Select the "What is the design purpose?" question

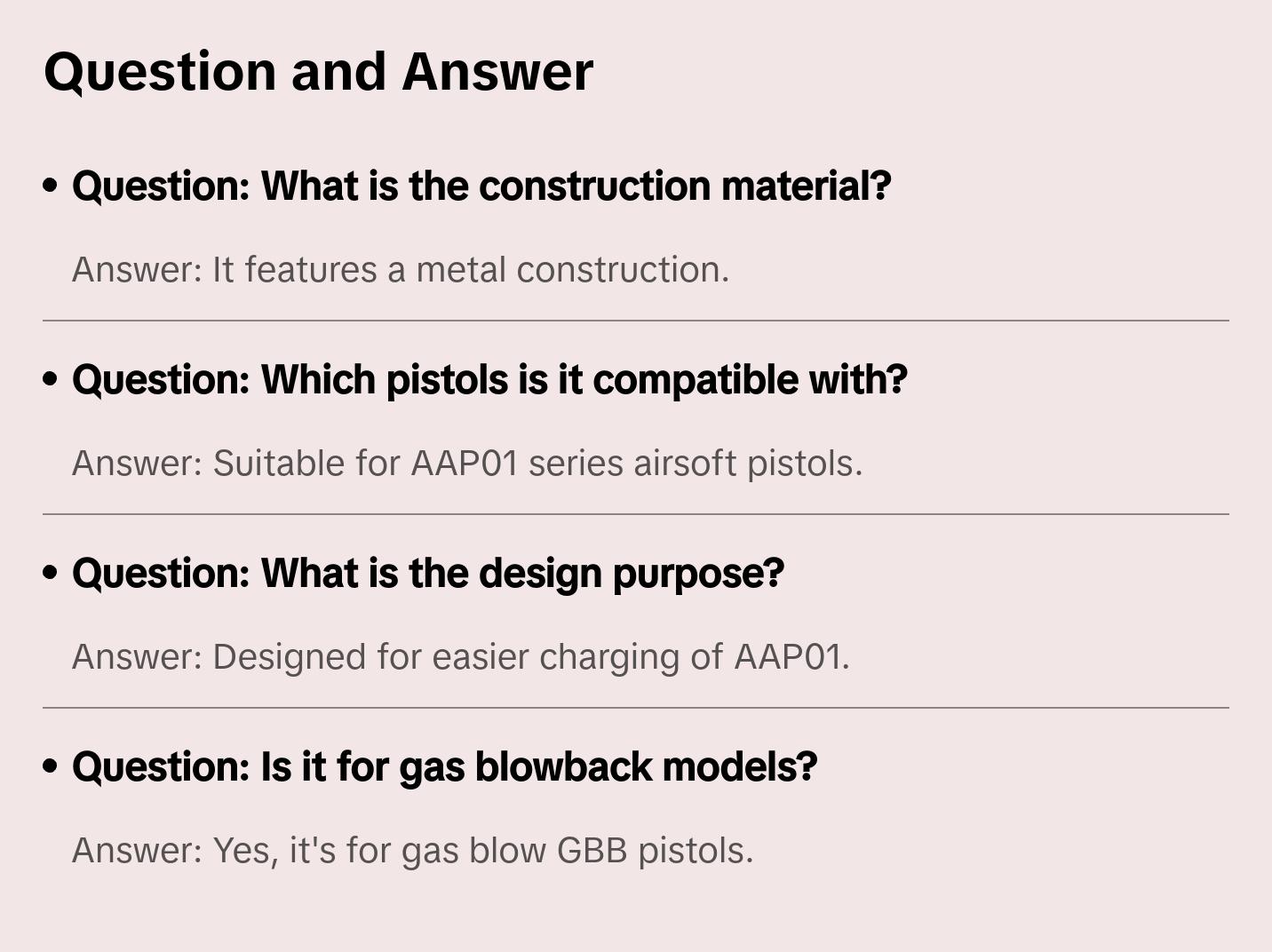click(x=427, y=574)
